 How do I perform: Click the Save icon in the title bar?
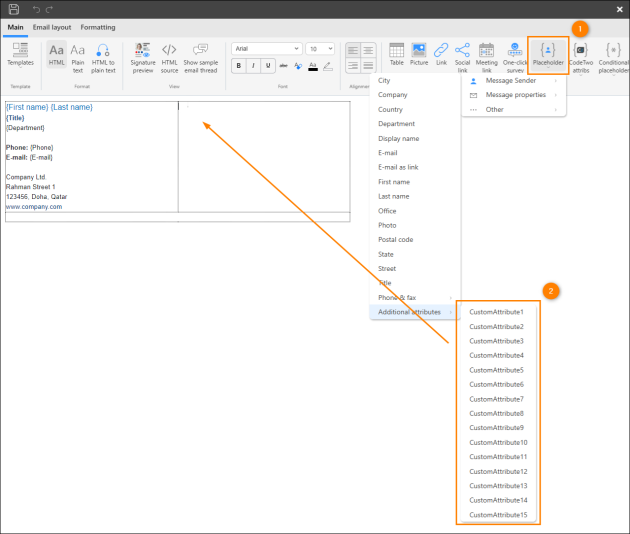point(14,9)
